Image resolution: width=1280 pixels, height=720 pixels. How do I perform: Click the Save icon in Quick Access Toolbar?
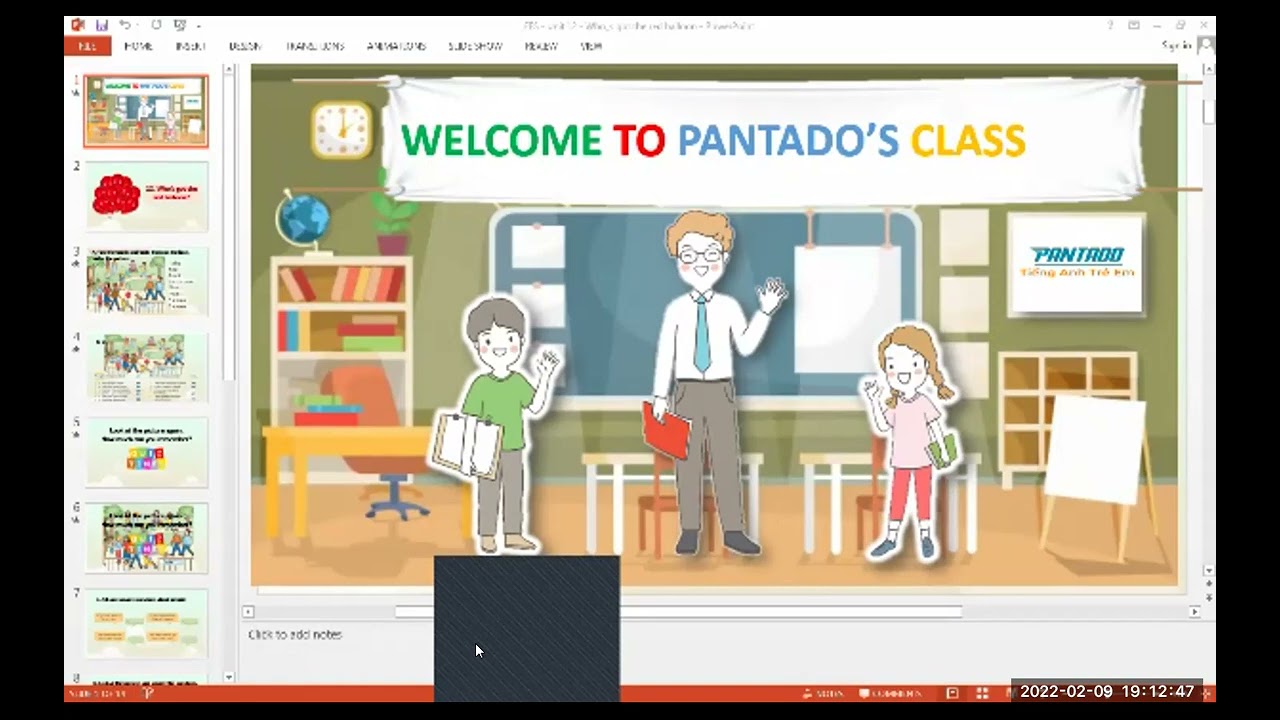pos(102,25)
